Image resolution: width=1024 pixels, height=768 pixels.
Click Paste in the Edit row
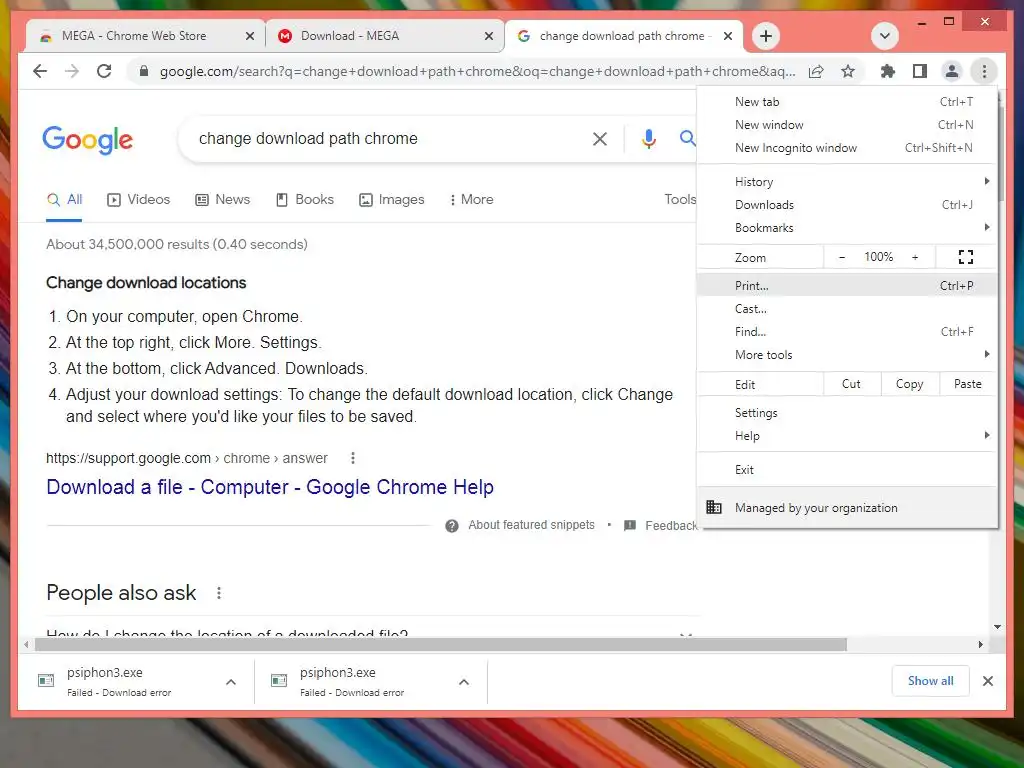tap(968, 384)
